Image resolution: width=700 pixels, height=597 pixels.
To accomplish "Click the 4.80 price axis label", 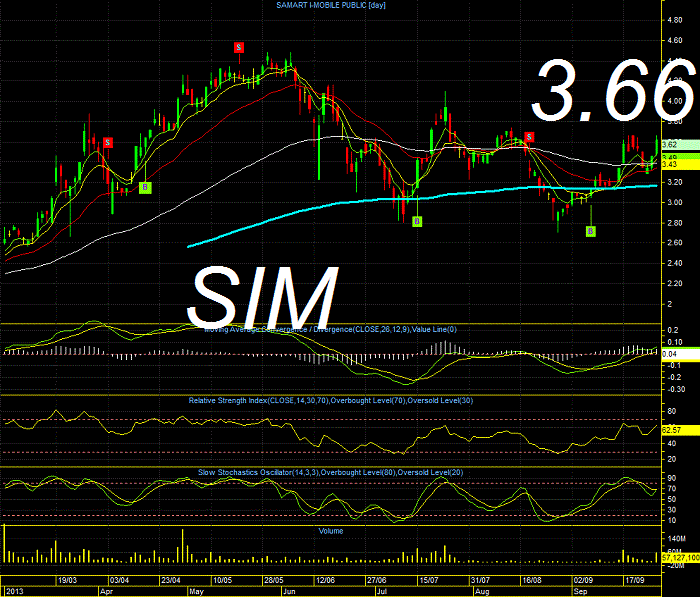I will pyautogui.click(x=675, y=20).
